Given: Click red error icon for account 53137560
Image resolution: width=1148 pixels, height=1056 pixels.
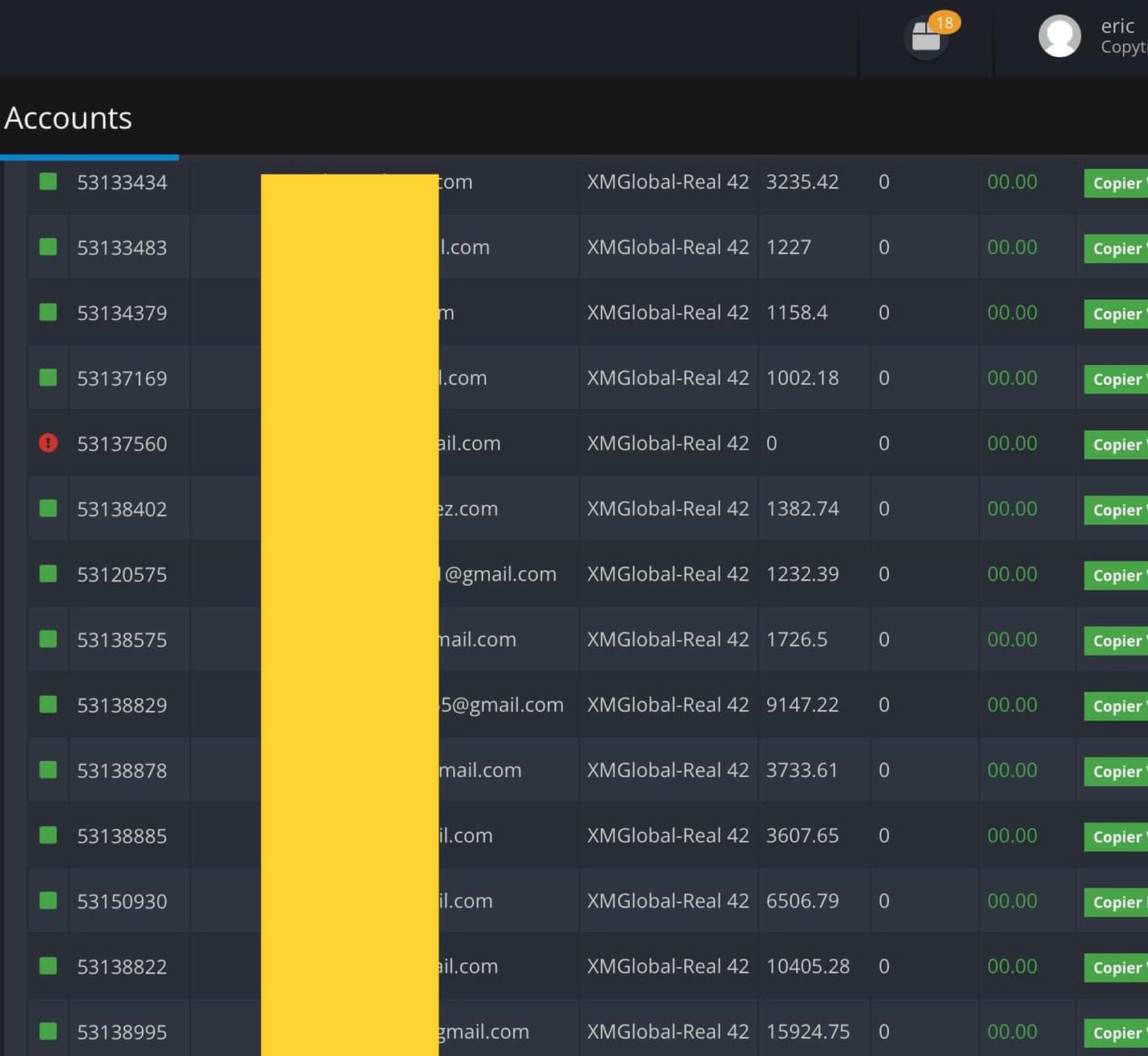Looking at the screenshot, I should pyautogui.click(x=48, y=443).
